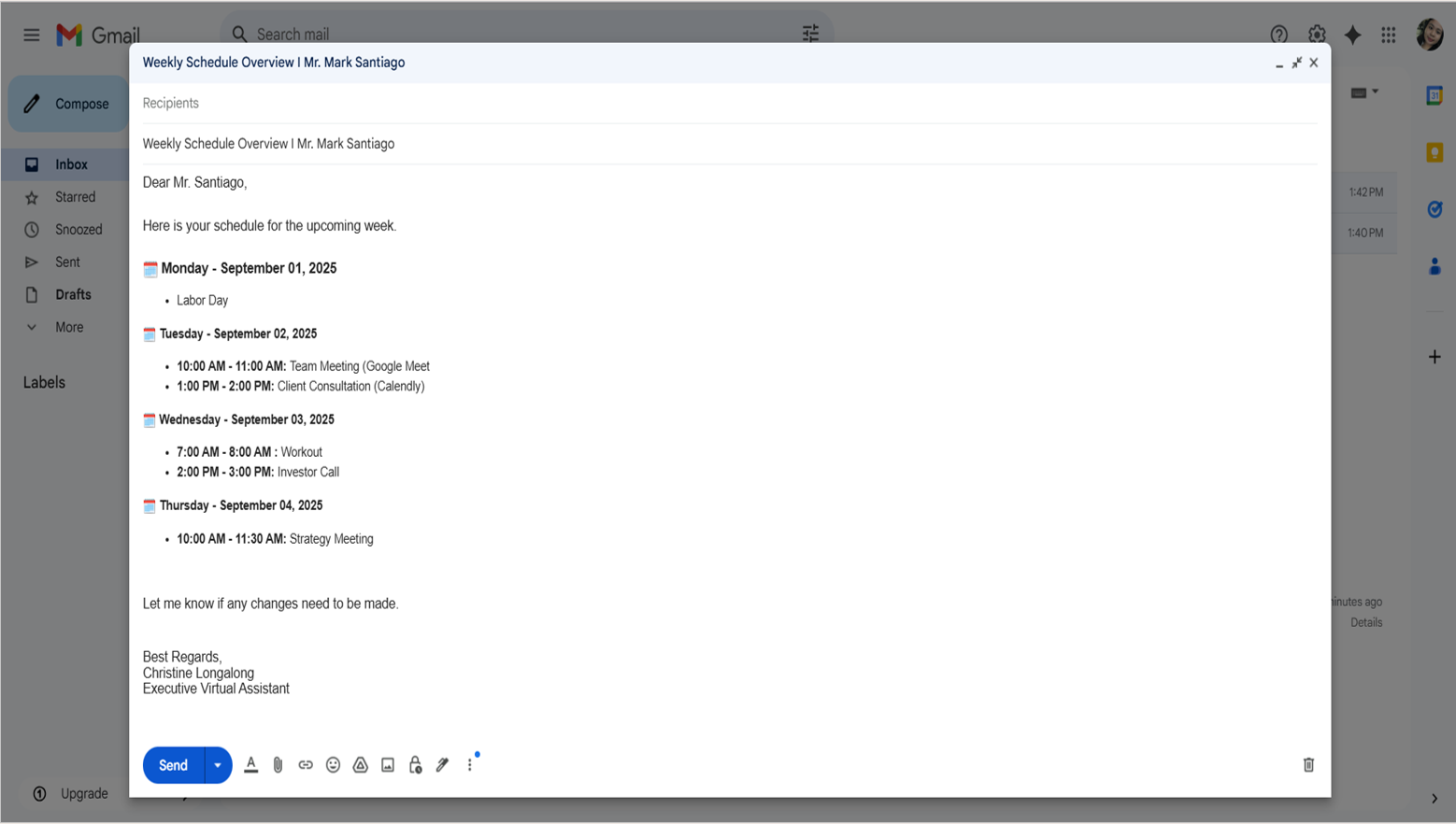Click the Recipients field

pos(729,104)
